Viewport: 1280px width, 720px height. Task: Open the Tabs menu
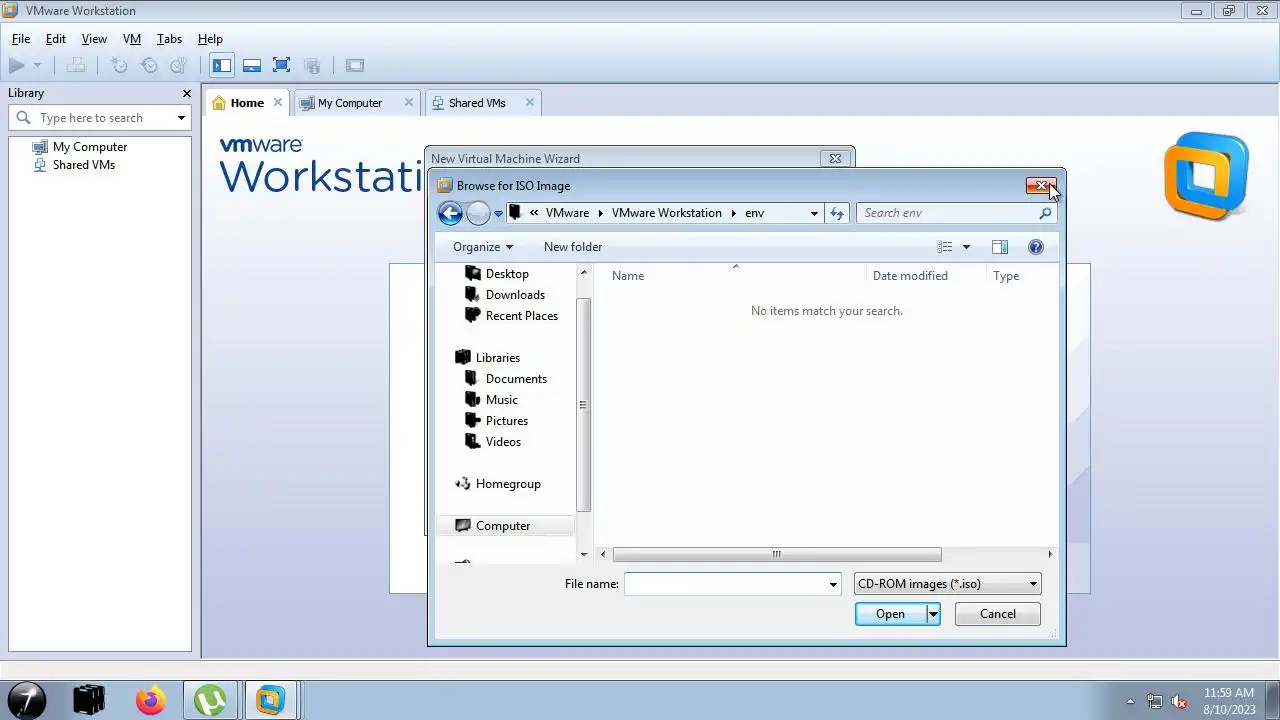click(x=169, y=39)
